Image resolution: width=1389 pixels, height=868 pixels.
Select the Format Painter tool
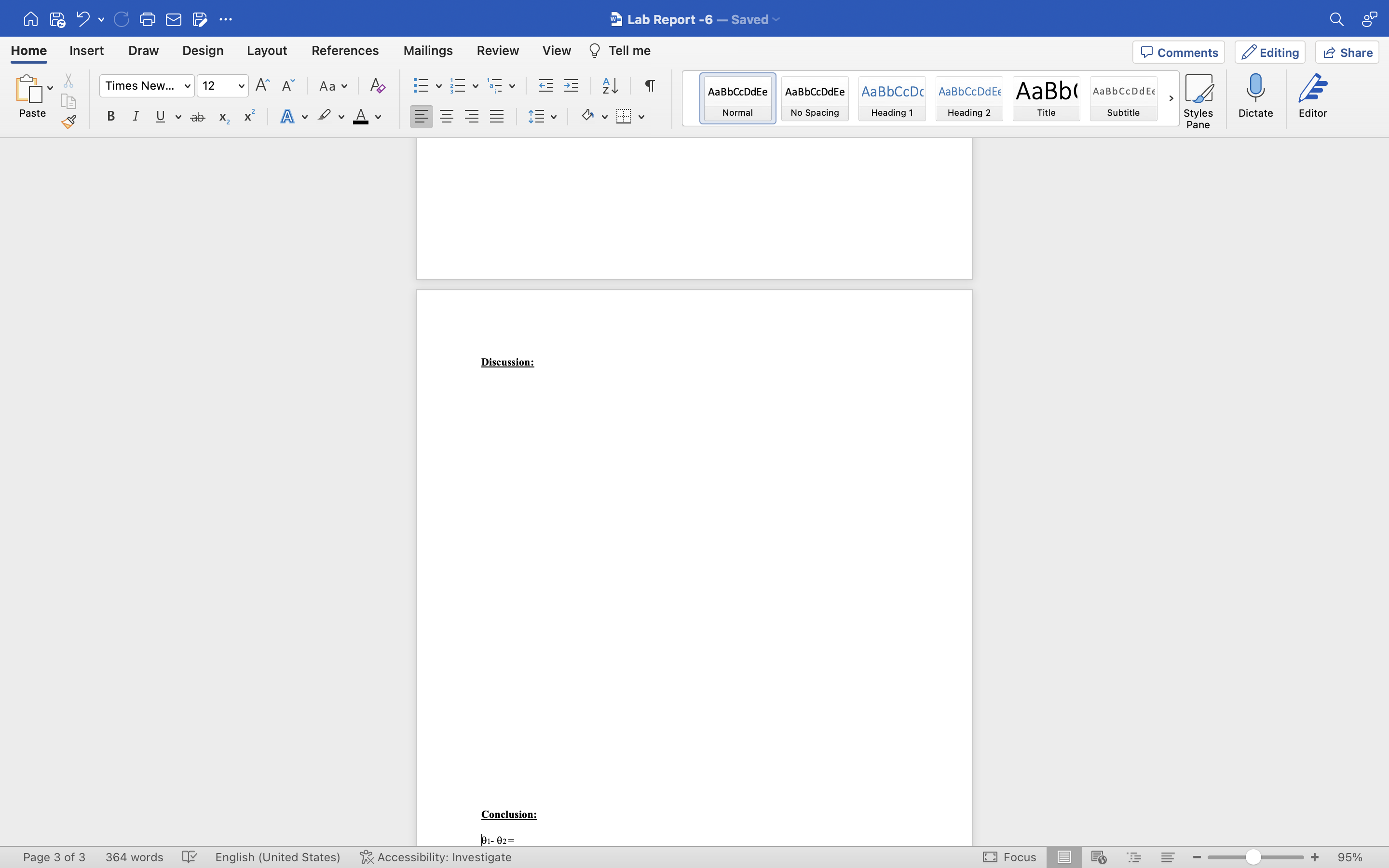coord(69,121)
